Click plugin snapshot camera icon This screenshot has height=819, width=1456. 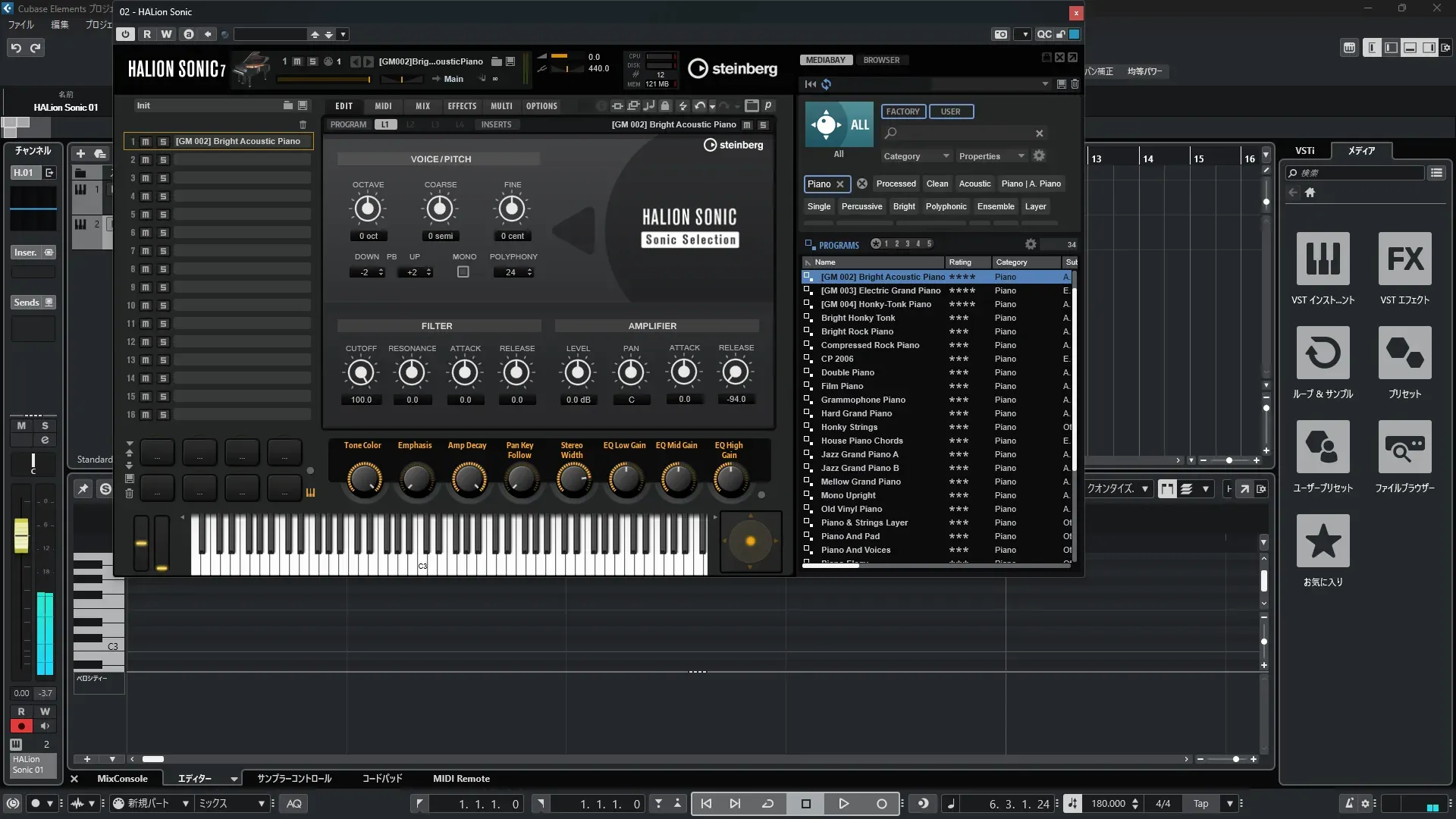pyautogui.click(x=1001, y=34)
